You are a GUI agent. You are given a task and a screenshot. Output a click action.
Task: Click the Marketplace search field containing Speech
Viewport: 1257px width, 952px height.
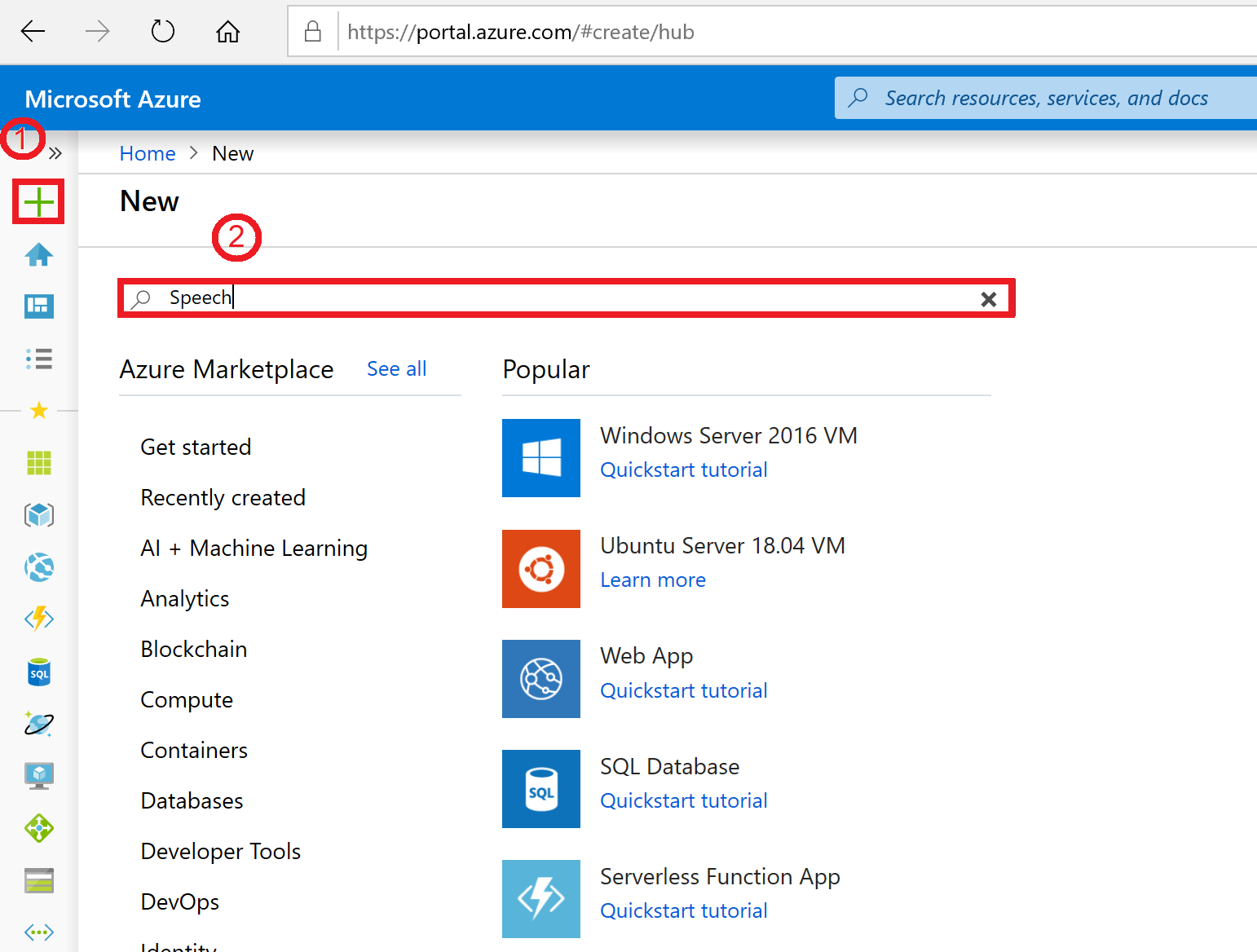click(x=567, y=298)
